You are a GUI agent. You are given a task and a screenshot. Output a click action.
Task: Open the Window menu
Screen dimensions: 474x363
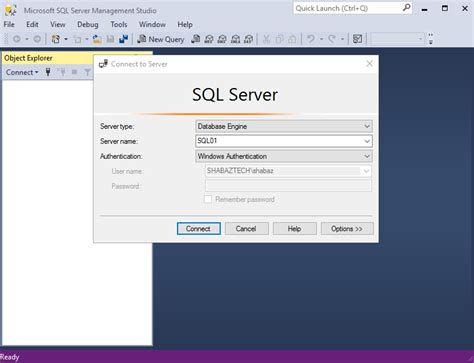click(152, 25)
